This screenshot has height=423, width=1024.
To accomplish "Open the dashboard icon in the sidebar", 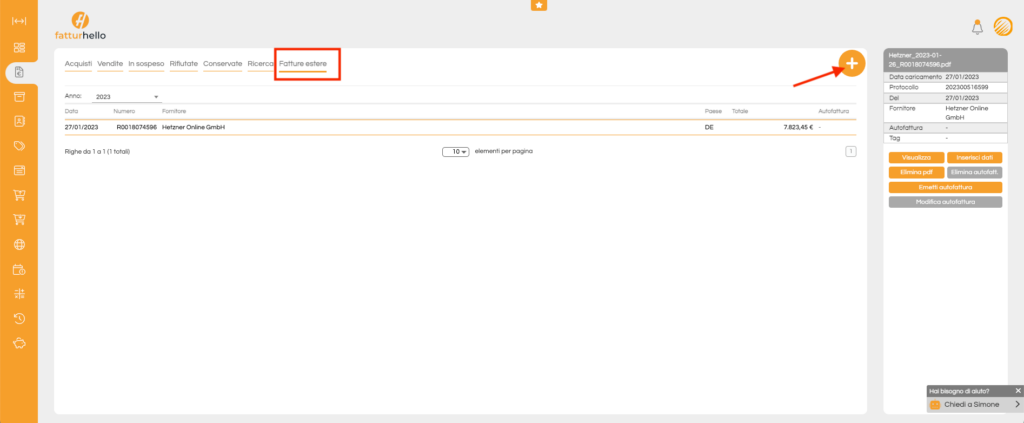I will click(19, 47).
